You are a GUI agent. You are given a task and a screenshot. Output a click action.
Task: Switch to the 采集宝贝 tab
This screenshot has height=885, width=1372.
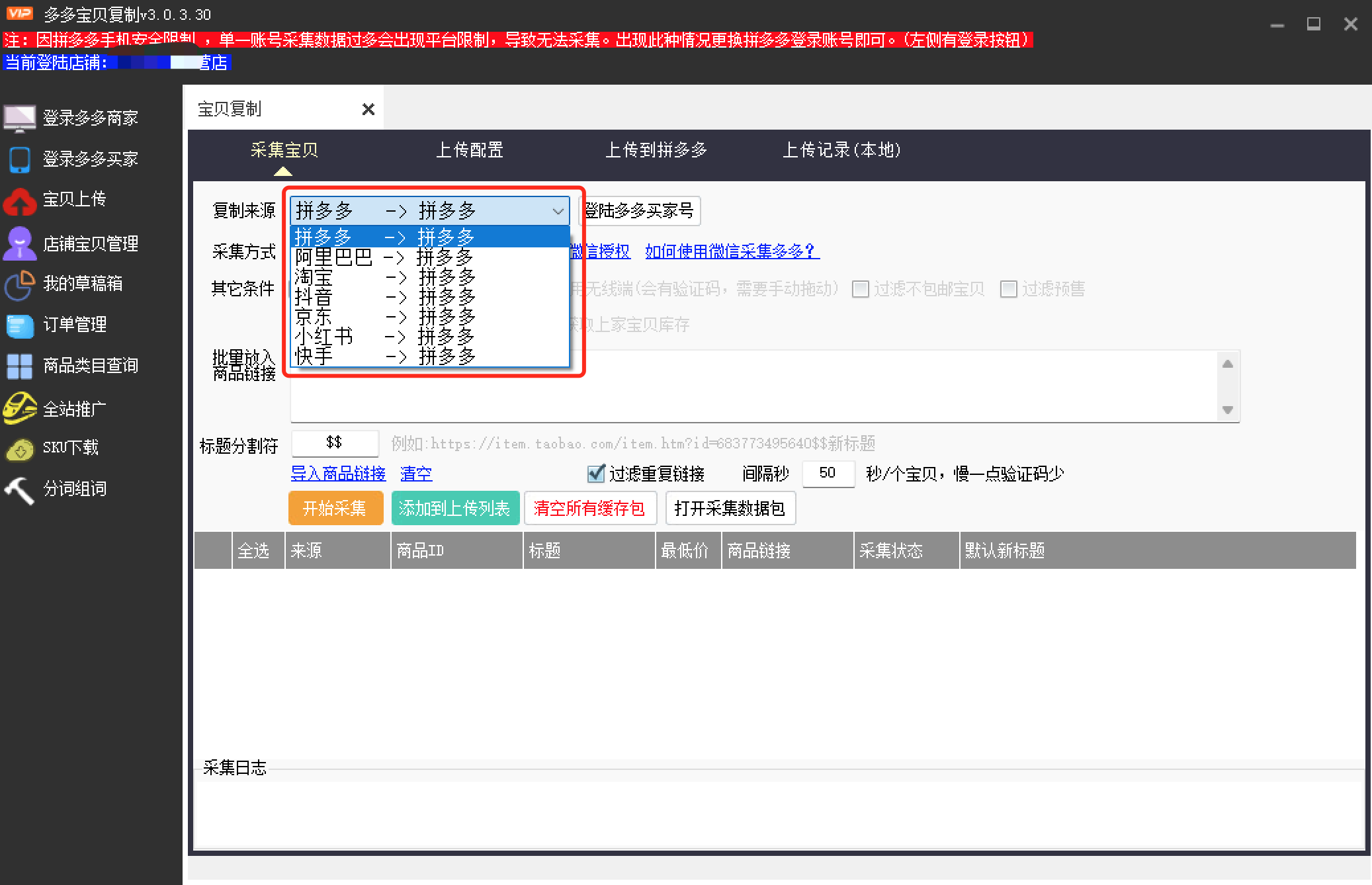coord(284,150)
